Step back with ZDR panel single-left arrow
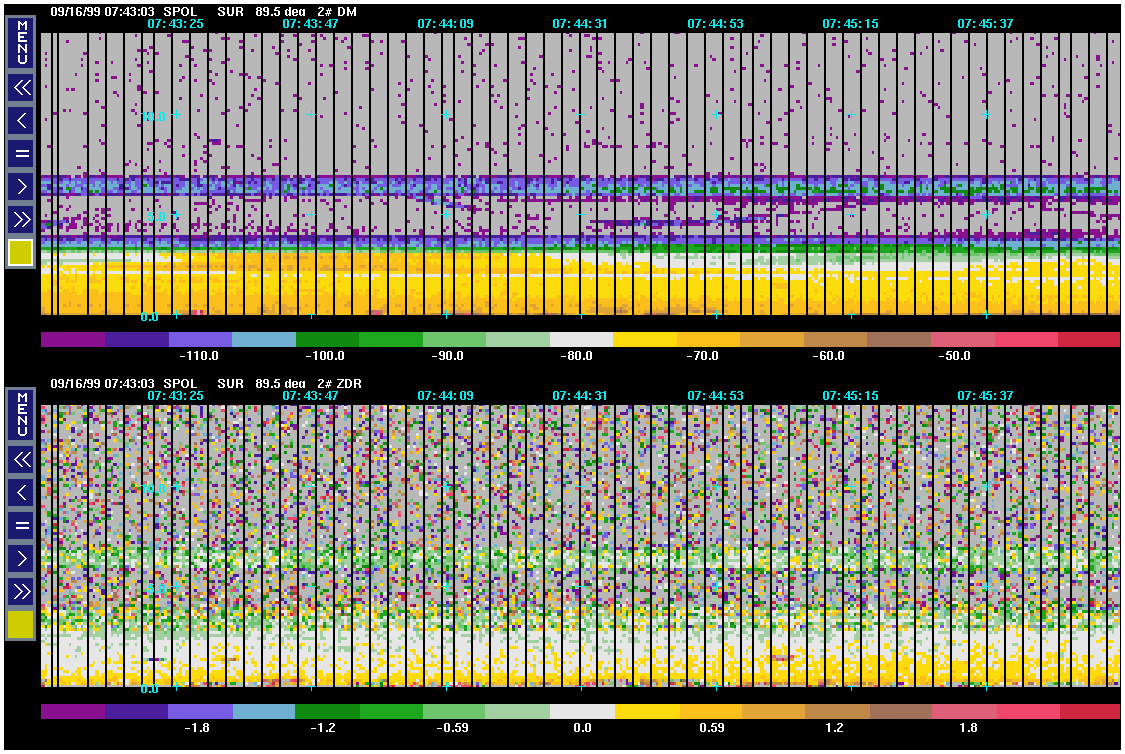The width and height of the screenshot is (1125, 754). pos(22,492)
